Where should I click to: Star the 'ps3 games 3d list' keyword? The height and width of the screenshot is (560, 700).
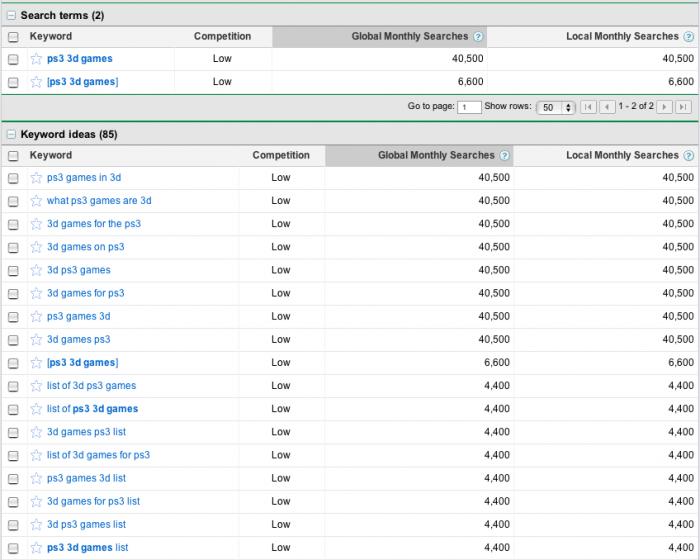coord(36,478)
